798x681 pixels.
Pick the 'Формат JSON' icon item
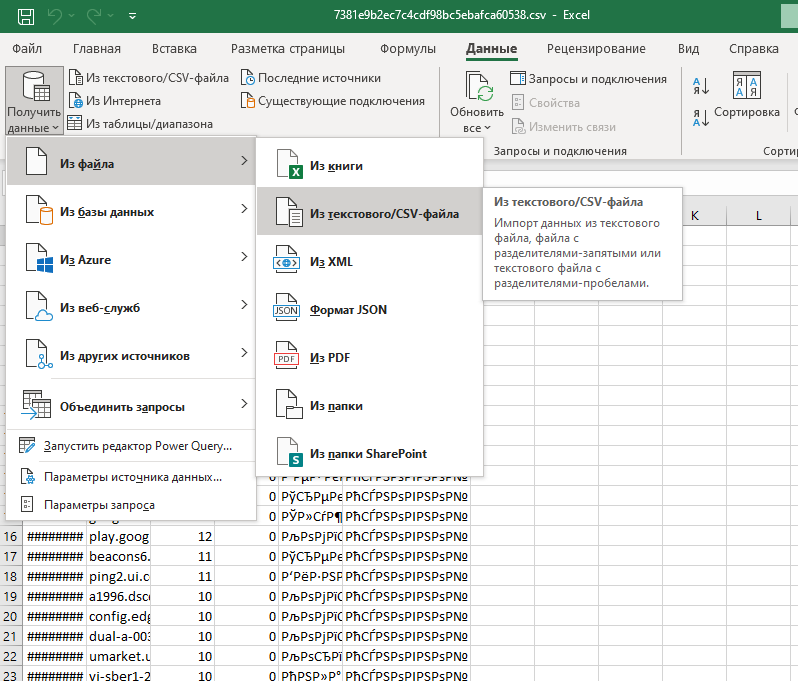click(x=287, y=310)
